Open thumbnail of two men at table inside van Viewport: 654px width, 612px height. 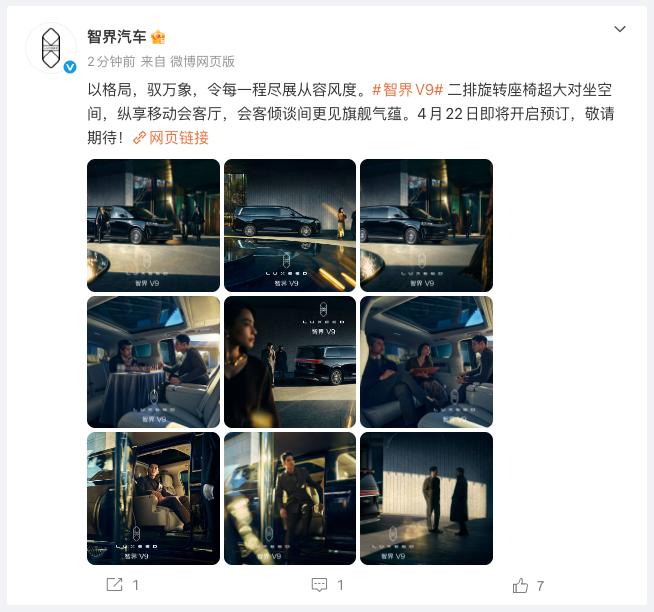click(153, 362)
